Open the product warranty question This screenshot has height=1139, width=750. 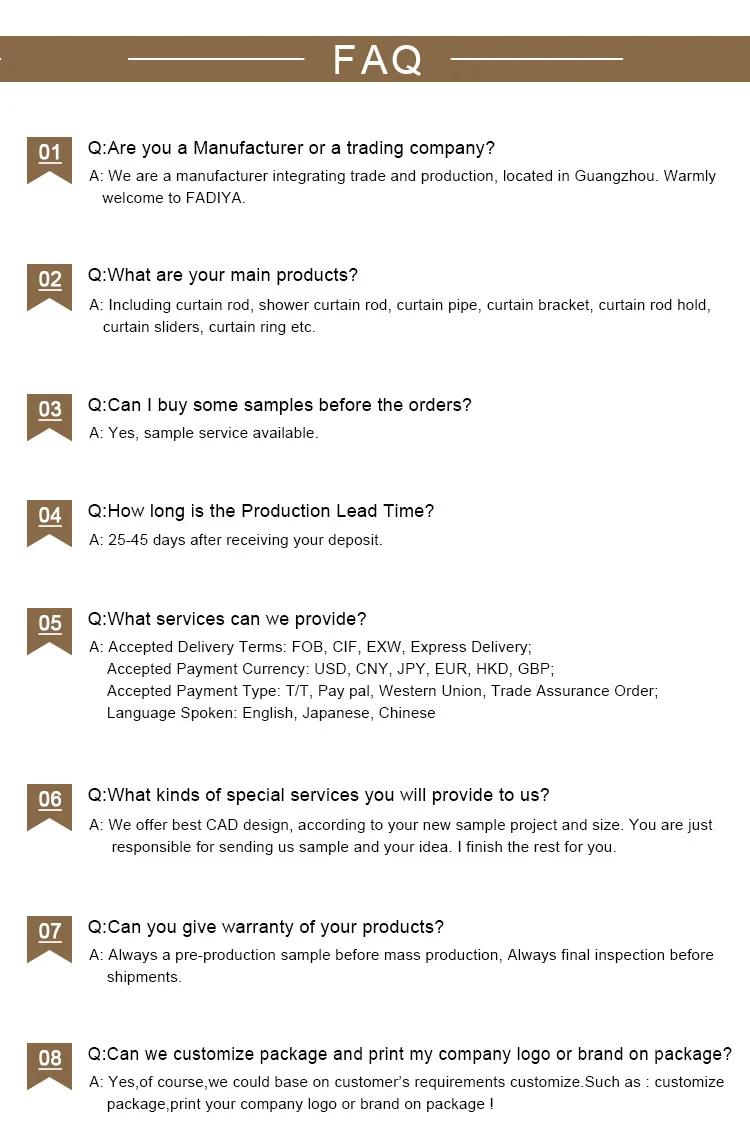[265, 927]
